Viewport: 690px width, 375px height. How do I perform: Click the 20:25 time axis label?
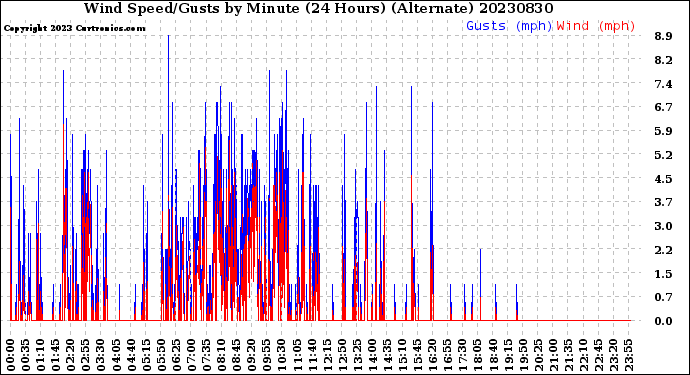[x=538, y=355]
